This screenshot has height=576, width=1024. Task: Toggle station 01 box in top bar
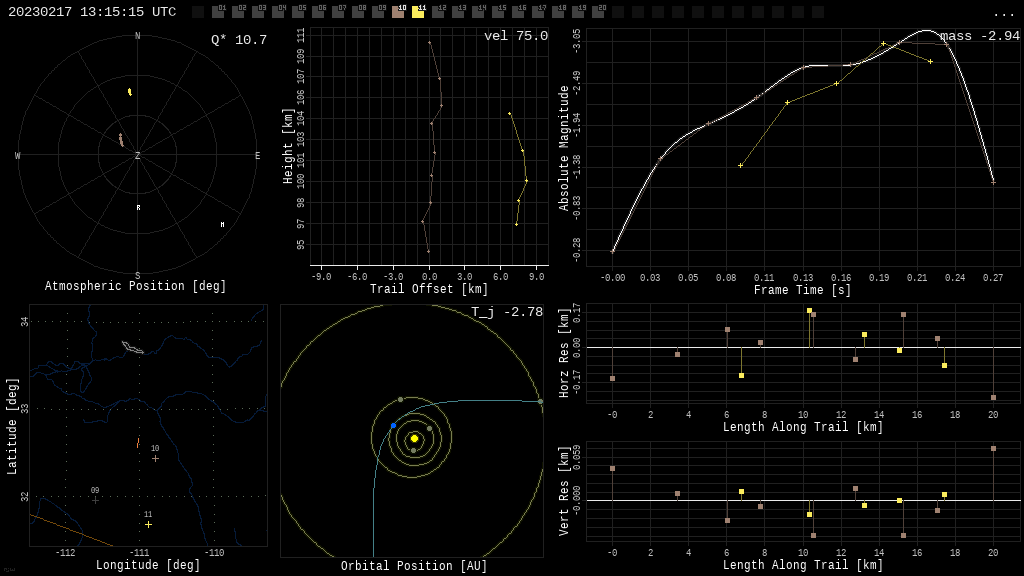[217, 12]
